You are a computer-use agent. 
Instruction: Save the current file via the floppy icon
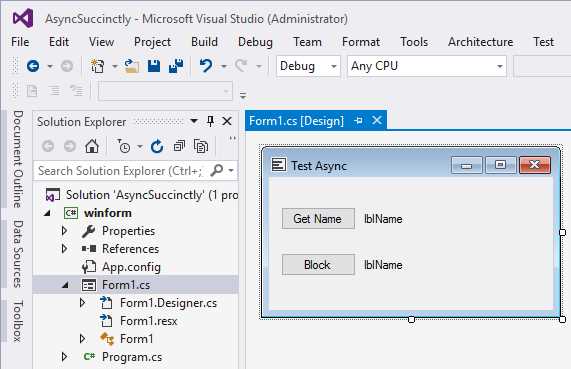point(154,66)
